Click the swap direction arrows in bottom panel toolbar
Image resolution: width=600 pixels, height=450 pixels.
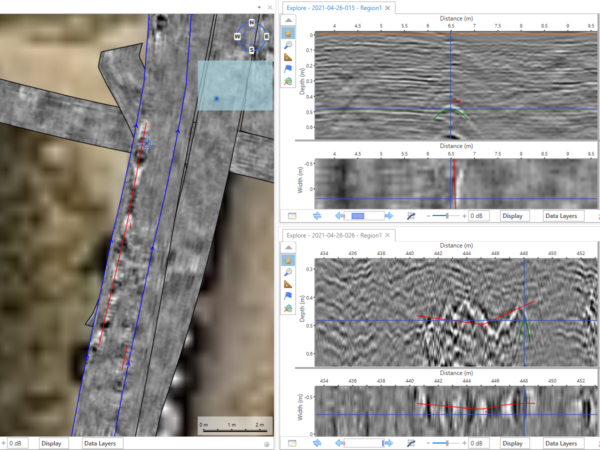(x=317, y=443)
